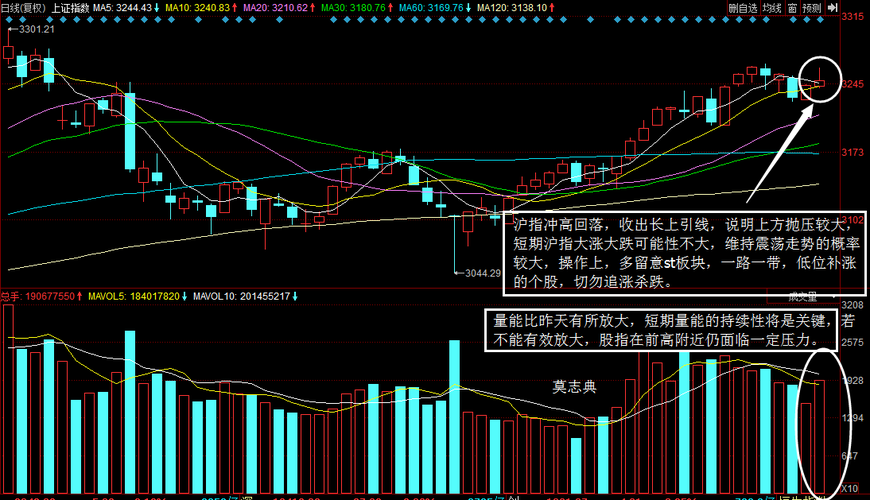
Task: Click the 3208 volume axis label
Action: (x=853, y=305)
